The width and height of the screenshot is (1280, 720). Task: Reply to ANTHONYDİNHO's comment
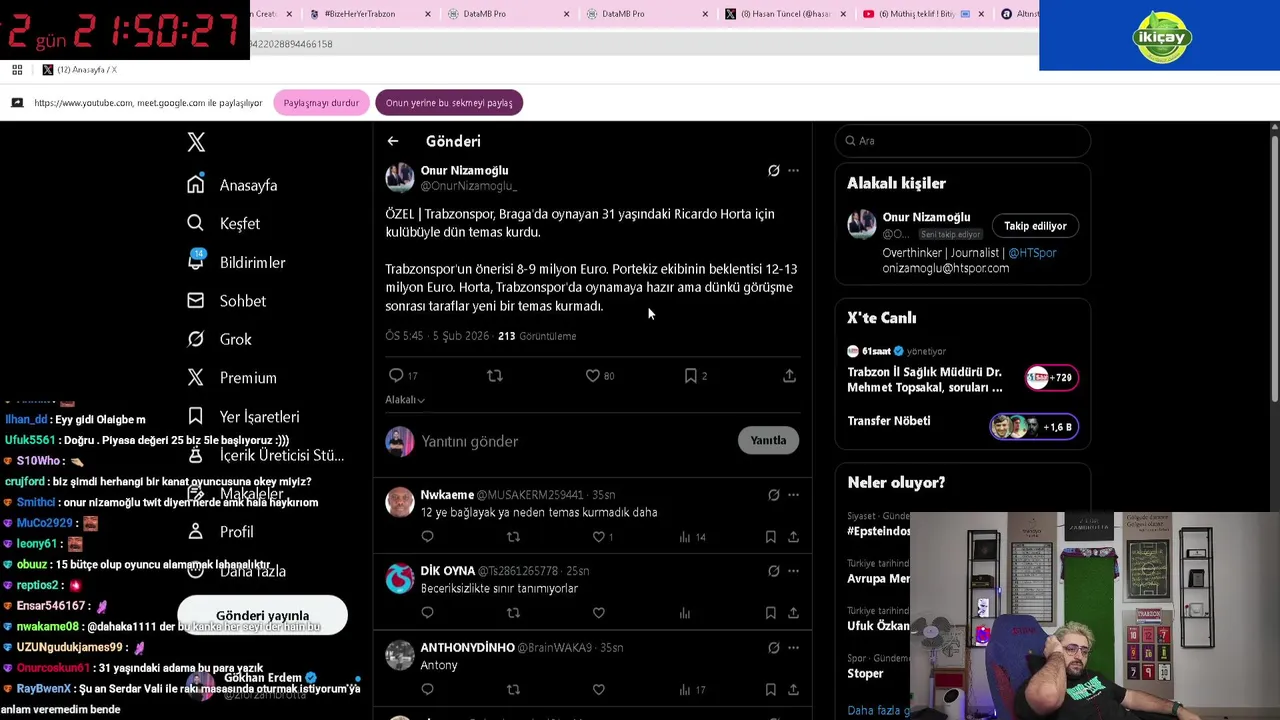pos(427,689)
